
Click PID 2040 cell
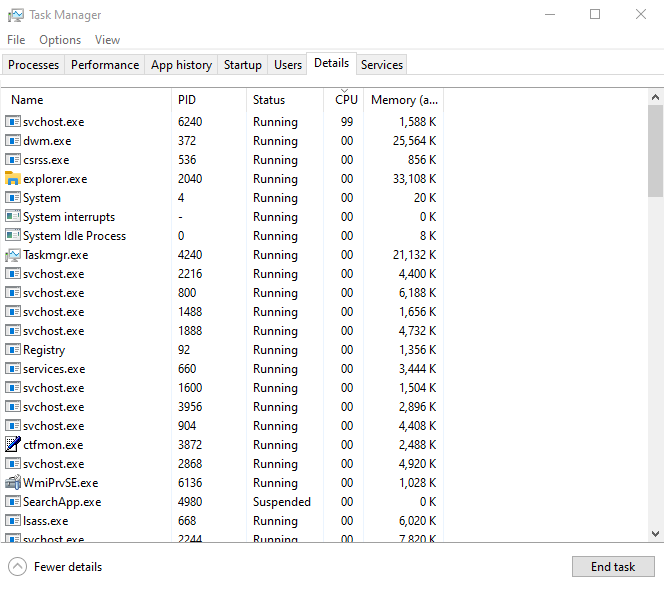tap(190, 179)
